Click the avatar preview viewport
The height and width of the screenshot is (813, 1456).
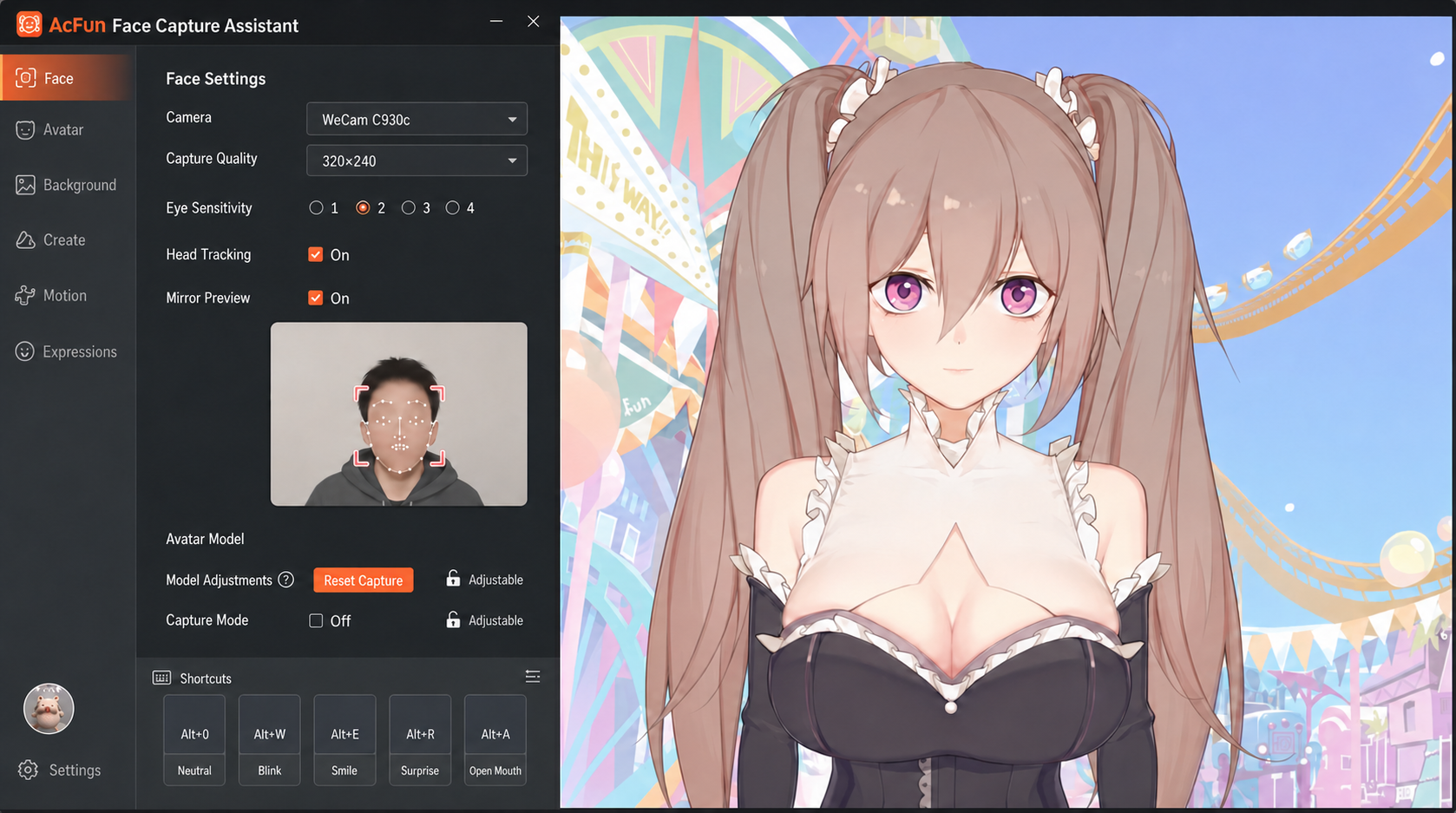[1006, 412]
